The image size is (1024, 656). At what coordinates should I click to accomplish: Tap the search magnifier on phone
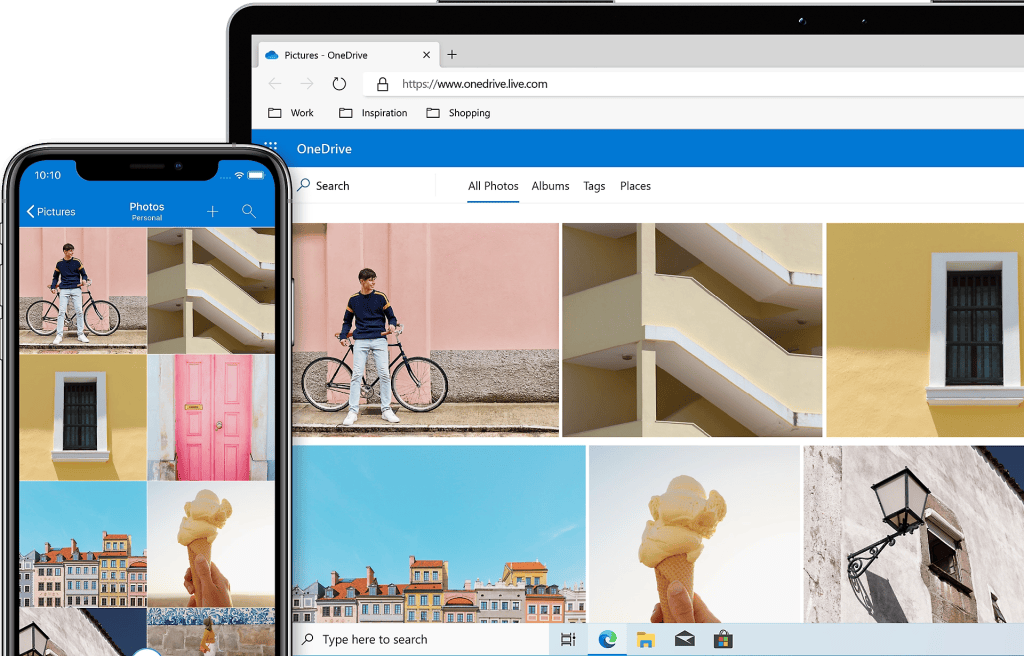click(x=249, y=211)
